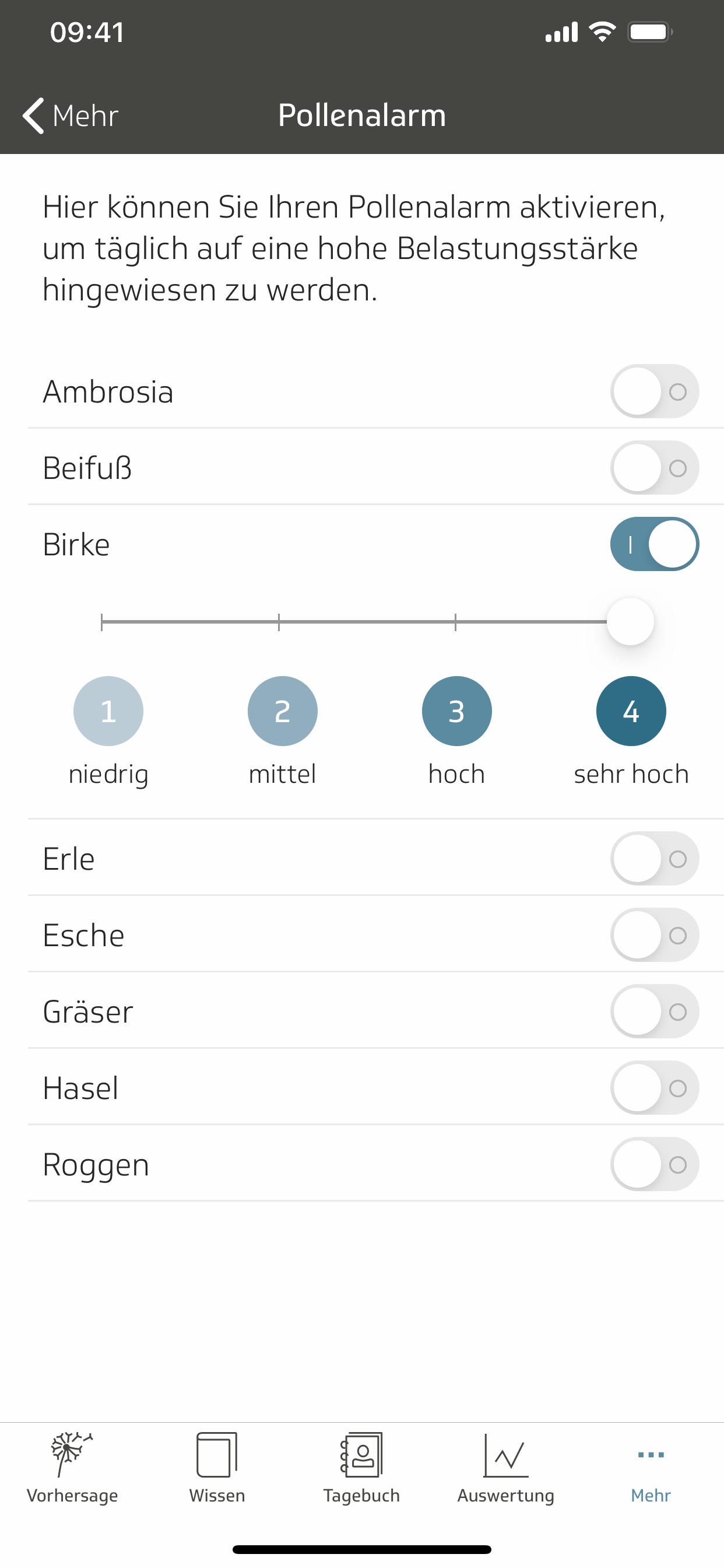
Task: Tap the Mehr back label
Action: (x=85, y=116)
